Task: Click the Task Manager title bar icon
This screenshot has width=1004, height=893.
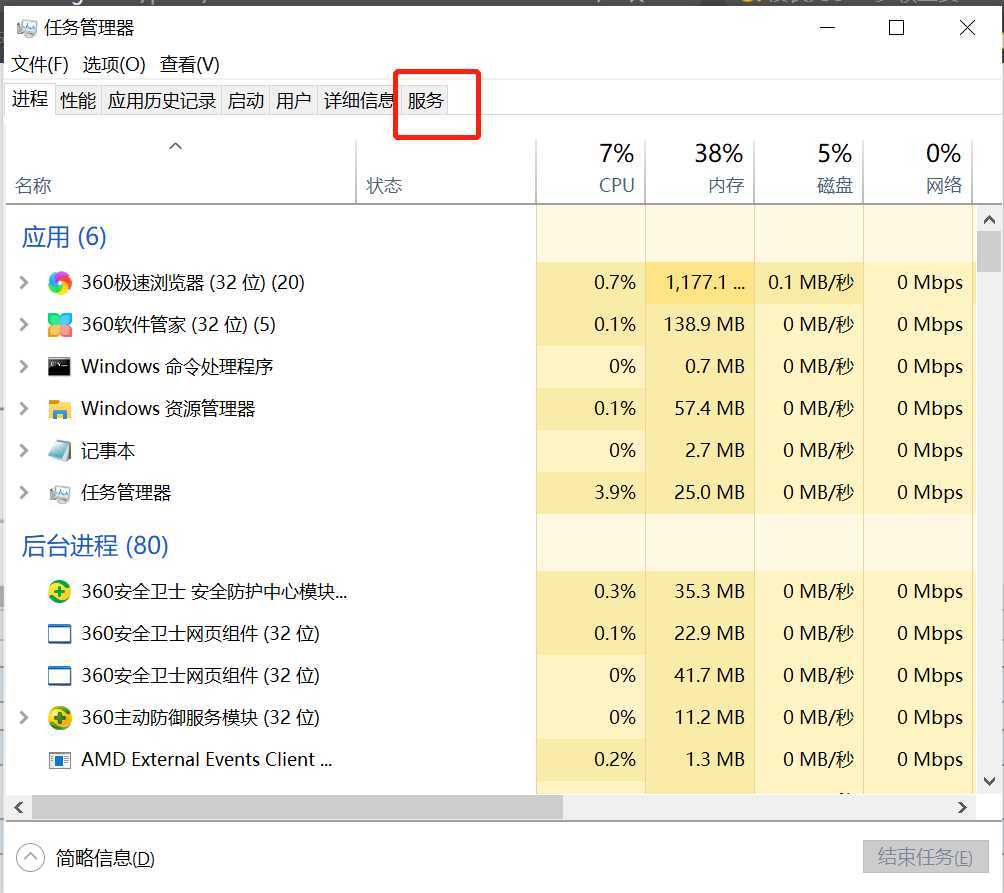Action: (27, 28)
